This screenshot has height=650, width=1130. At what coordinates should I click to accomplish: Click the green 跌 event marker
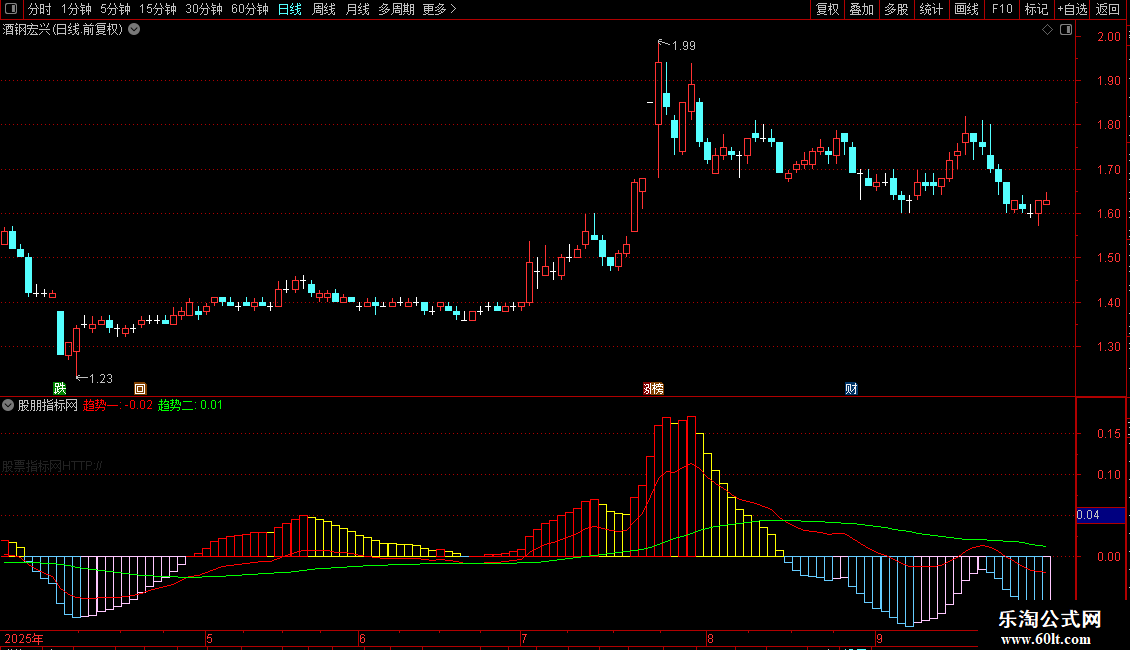[x=60, y=388]
